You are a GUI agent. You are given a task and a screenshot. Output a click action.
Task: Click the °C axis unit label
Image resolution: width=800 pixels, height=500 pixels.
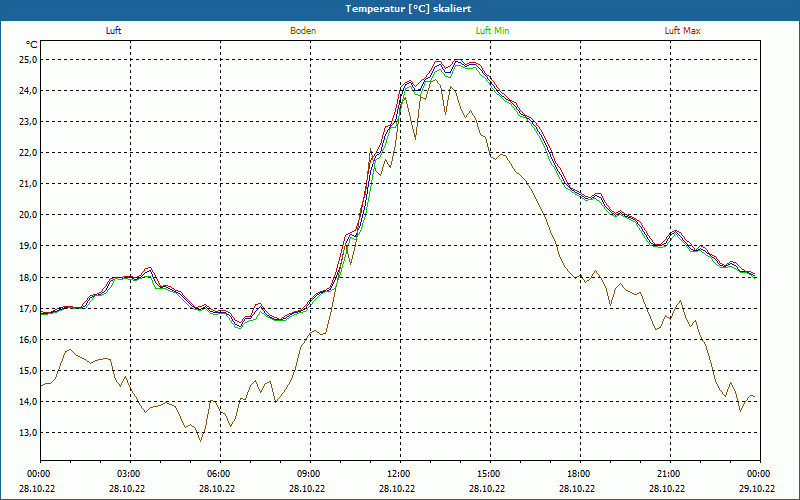click(32, 45)
